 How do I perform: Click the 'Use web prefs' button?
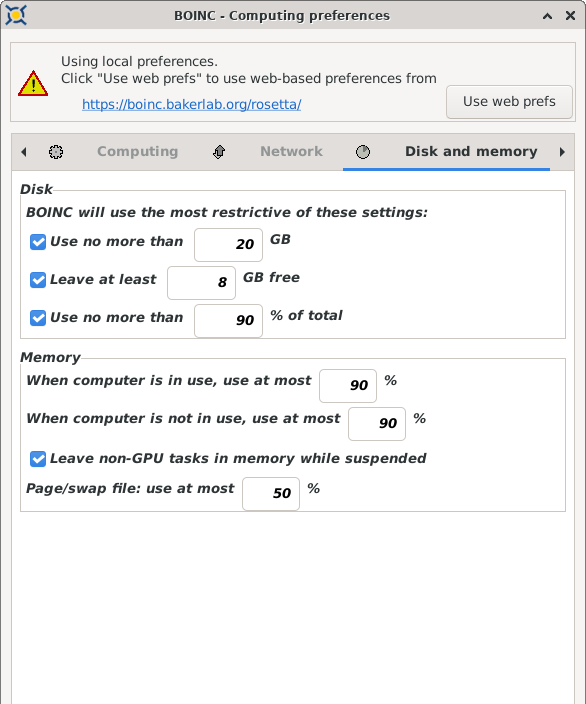click(x=509, y=102)
